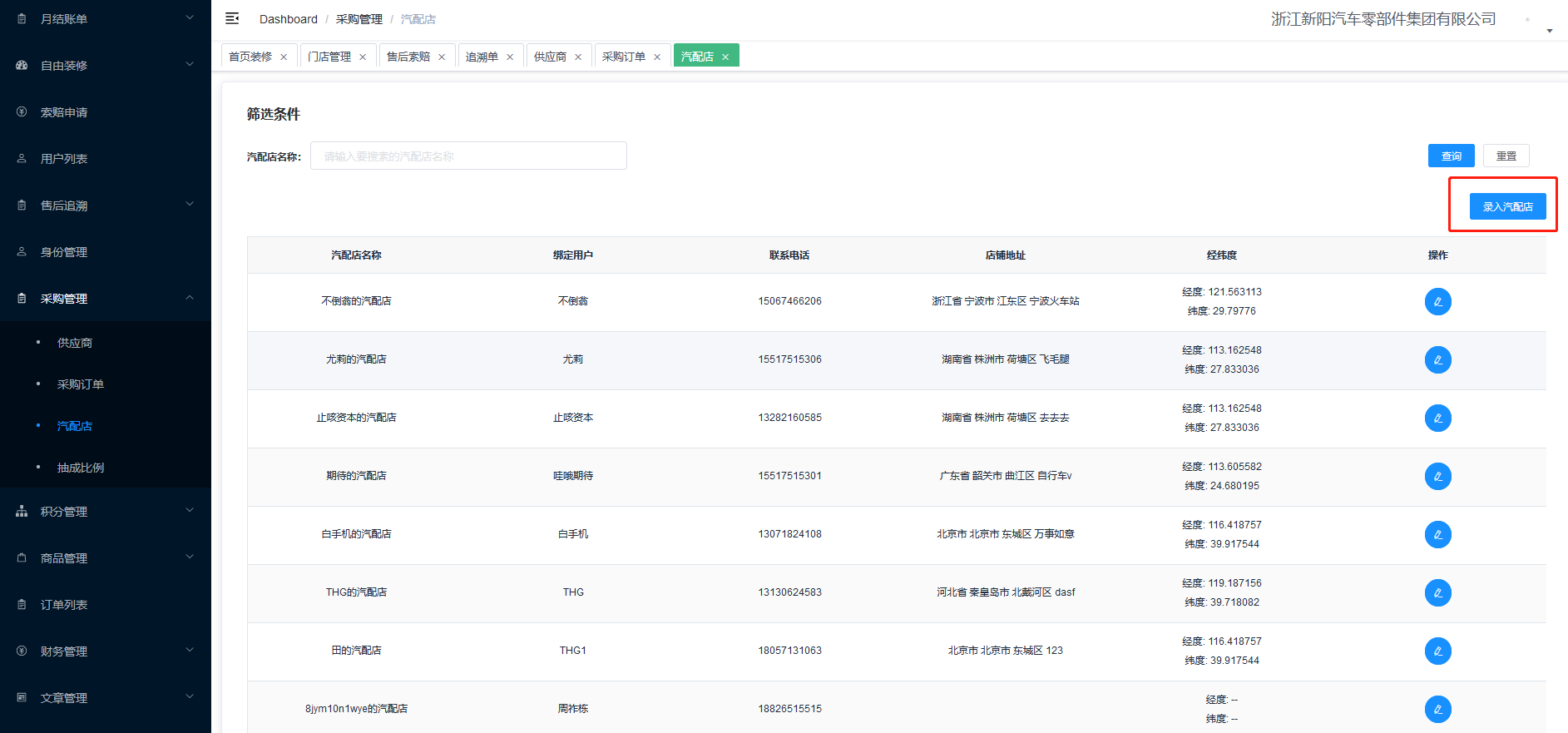Screen dimensions: 1568x733
Task: Click edit icon for 止咳资本的汽配店 row
Action: point(1437,418)
